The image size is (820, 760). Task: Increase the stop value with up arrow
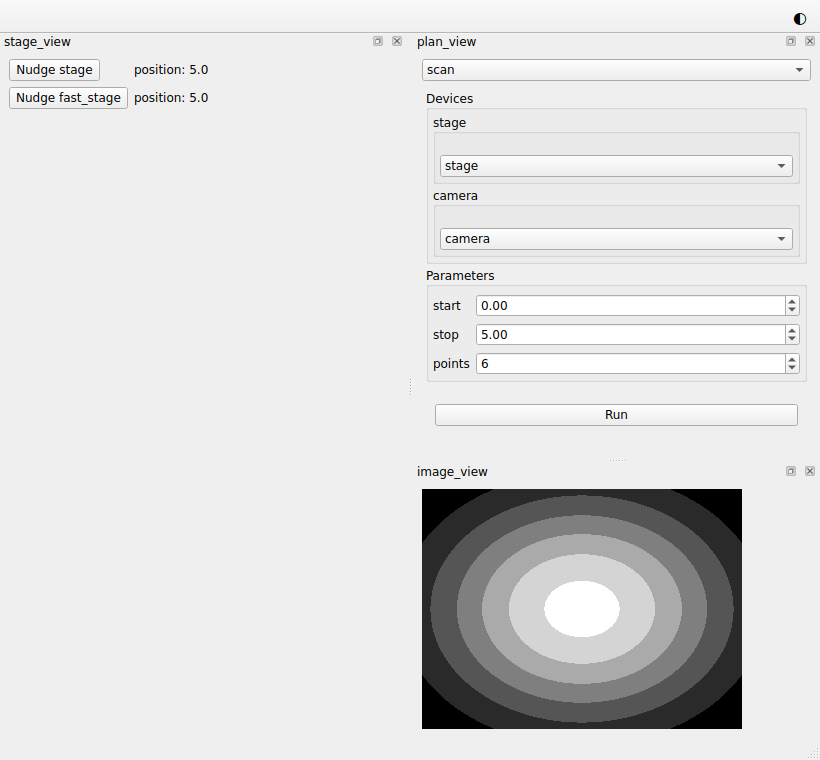click(792, 330)
